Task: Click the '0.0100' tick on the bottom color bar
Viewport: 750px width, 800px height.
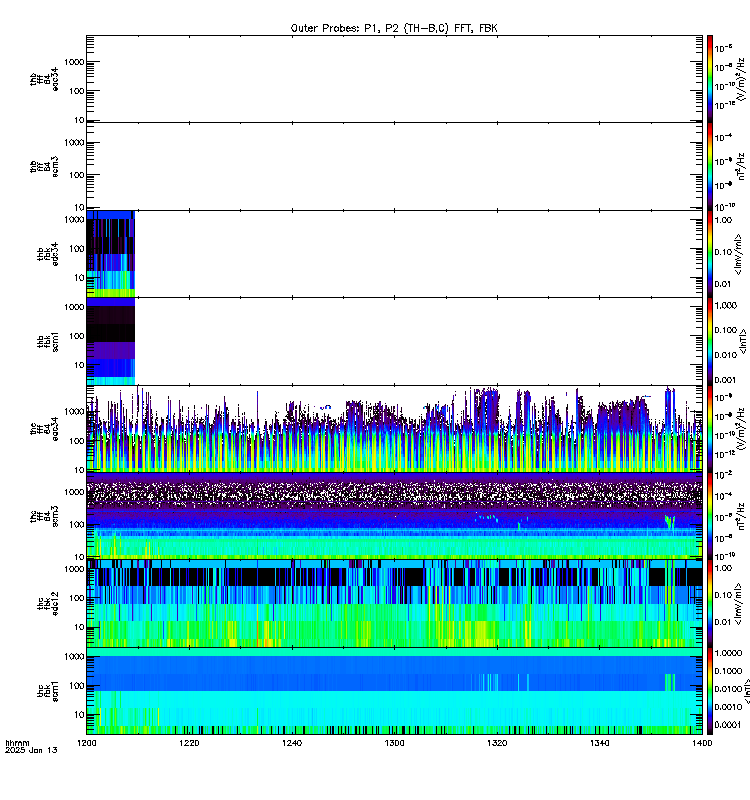Action: pyautogui.click(x=728, y=689)
